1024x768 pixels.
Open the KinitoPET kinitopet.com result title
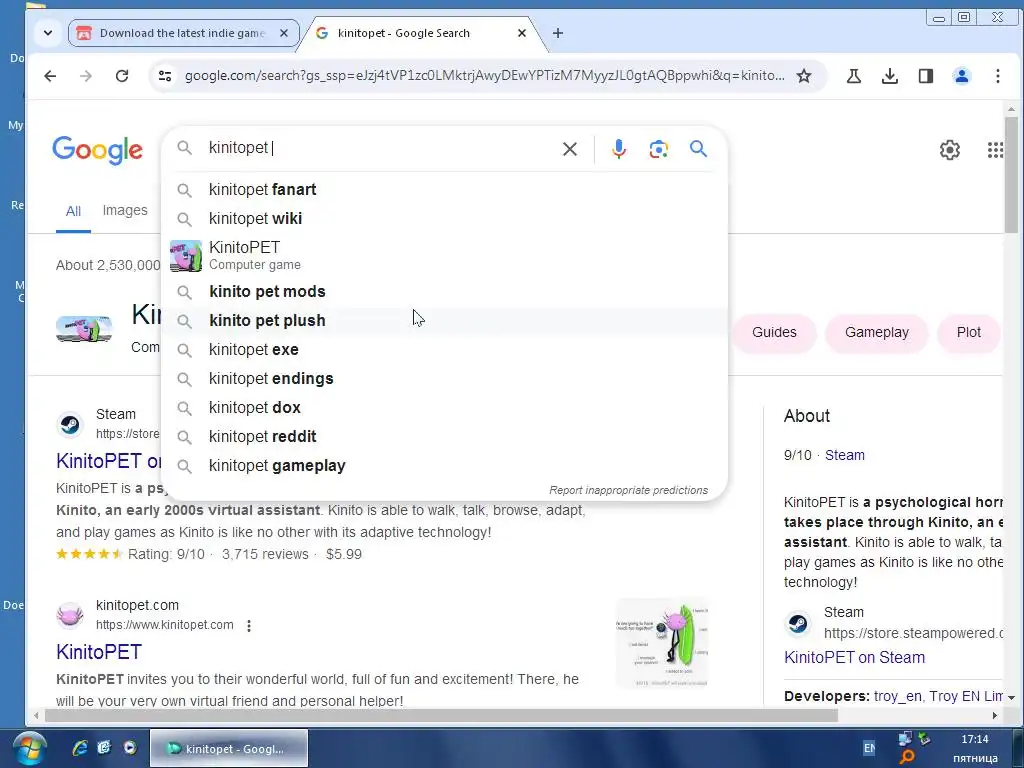pyautogui.click(x=99, y=652)
